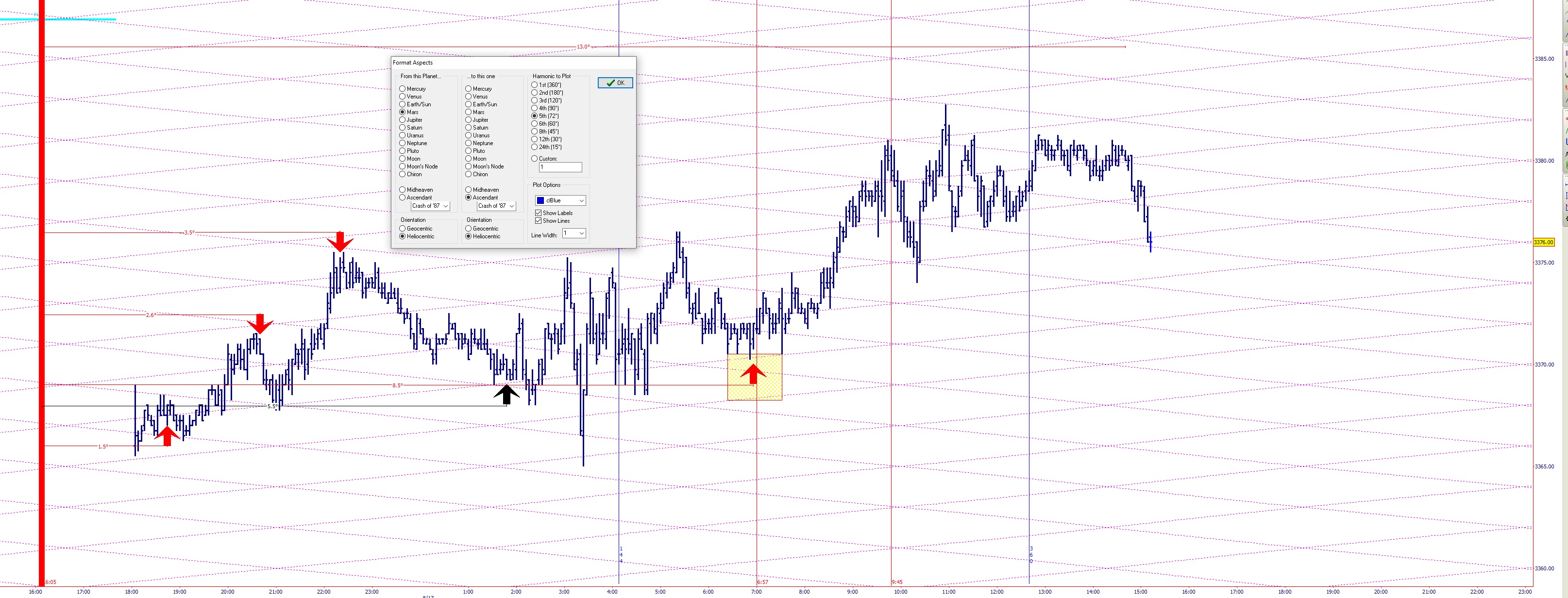Toggle the Show Lines checkbox

tap(552, 221)
